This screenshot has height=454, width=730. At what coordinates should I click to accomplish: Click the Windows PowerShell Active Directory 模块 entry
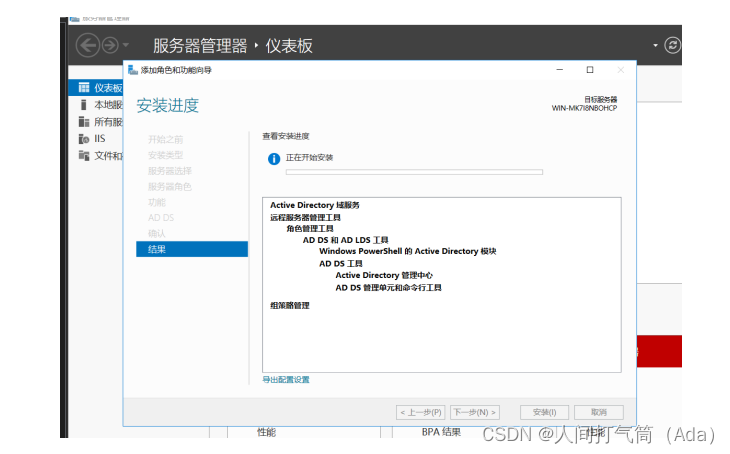408,251
